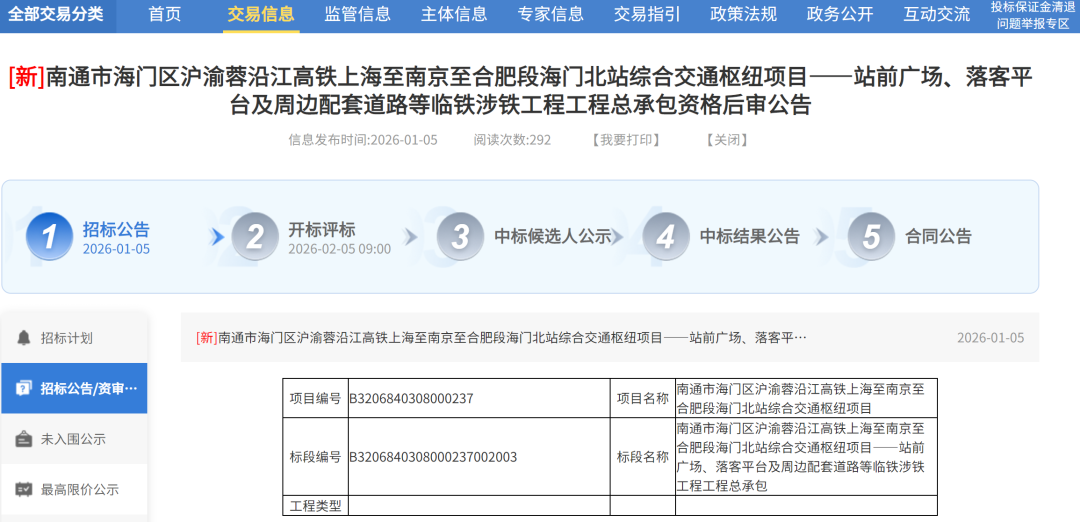Open the 监管信息 nav tab
The height and width of the screenshot is (522, 1080).
[357, 14]
